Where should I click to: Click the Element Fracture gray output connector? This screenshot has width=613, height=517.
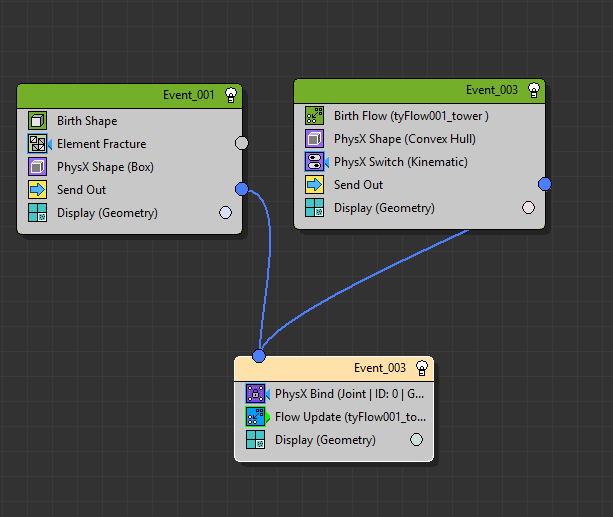242,143
